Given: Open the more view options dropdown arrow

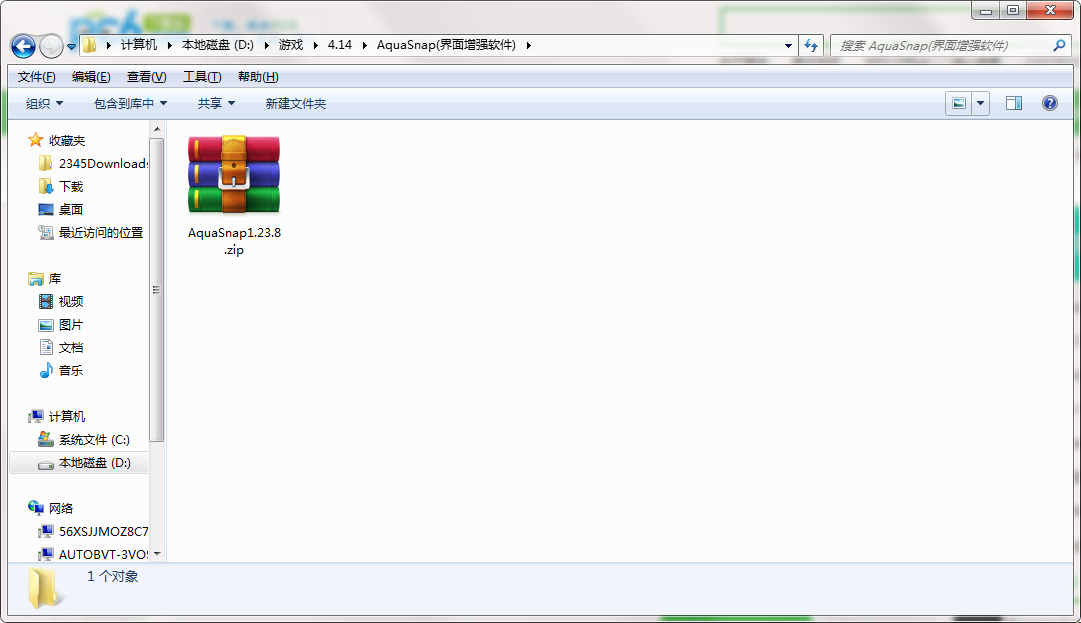Looking at the screenshot, I should [980, 103].
